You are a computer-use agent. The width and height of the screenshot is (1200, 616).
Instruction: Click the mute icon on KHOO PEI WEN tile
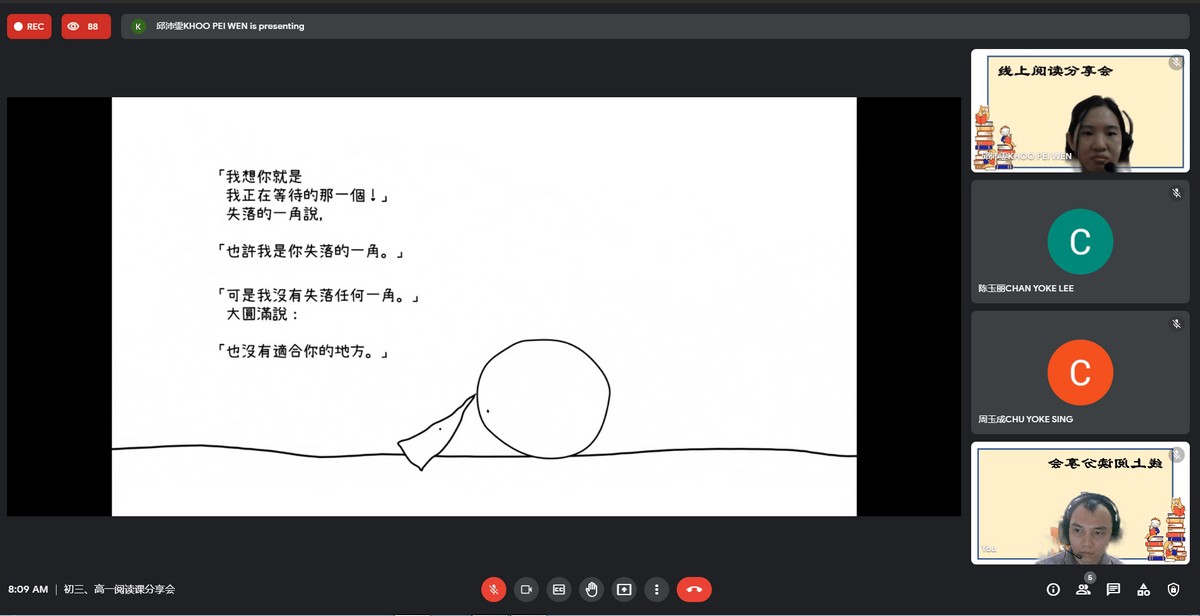[1176, 62]
